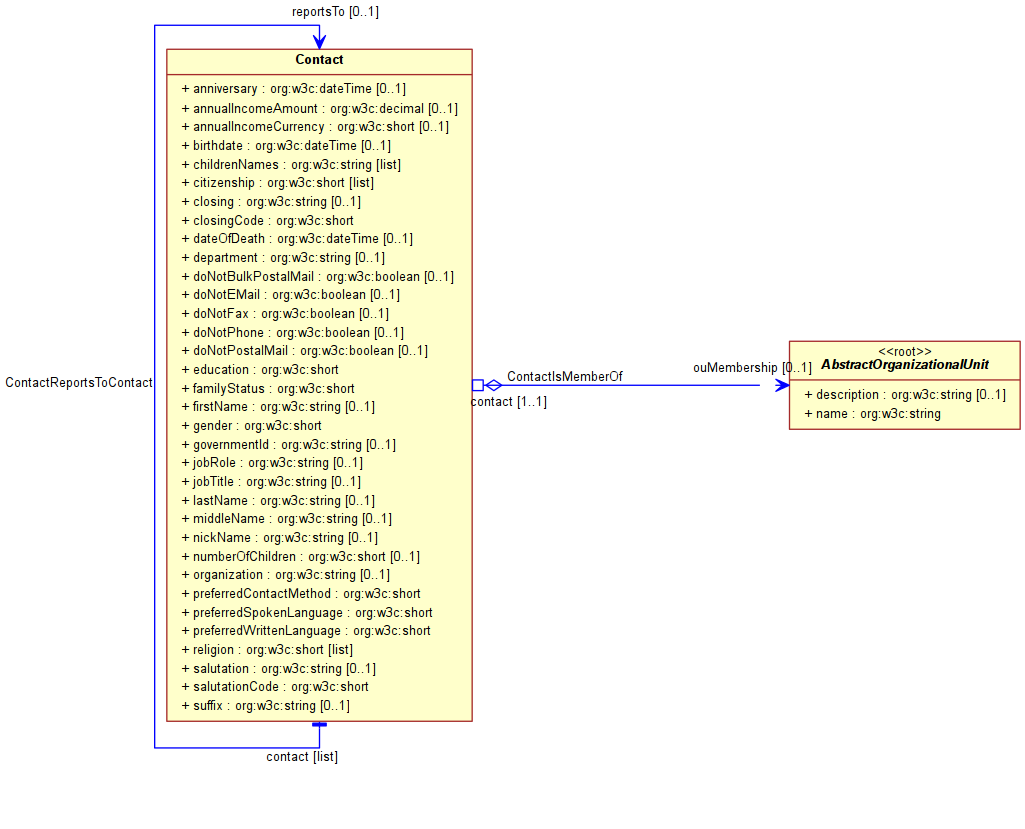This screenshot has width=1025, height=829.
Task: Click the <<root>> stereotype label
Action: point(905,352)
